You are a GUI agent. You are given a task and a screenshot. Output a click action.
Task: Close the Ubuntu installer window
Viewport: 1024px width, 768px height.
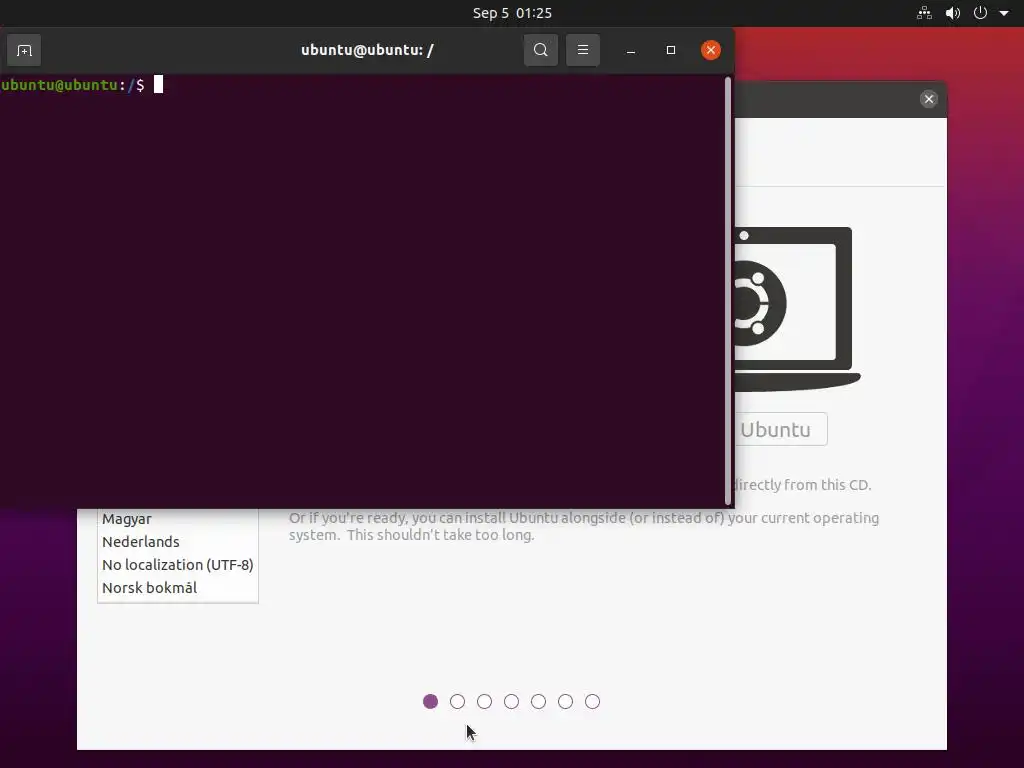(x=929, y=99)
